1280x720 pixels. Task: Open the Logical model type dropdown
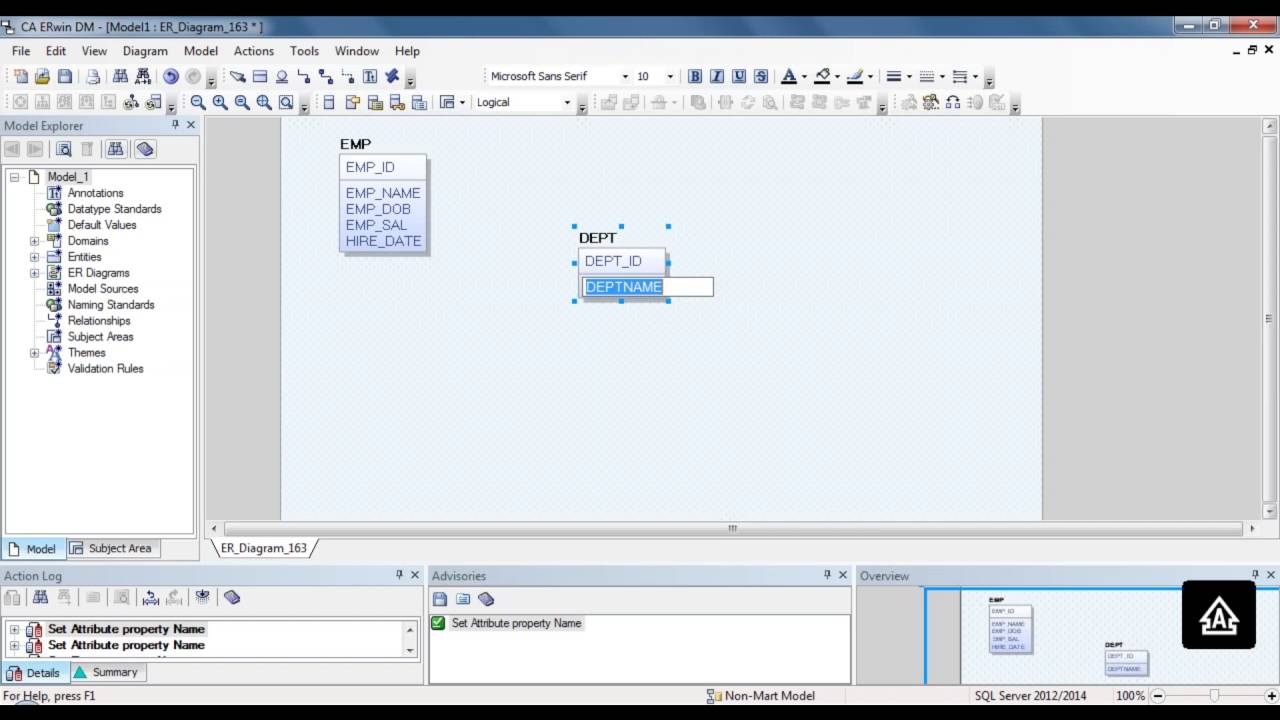coord(567,102)
